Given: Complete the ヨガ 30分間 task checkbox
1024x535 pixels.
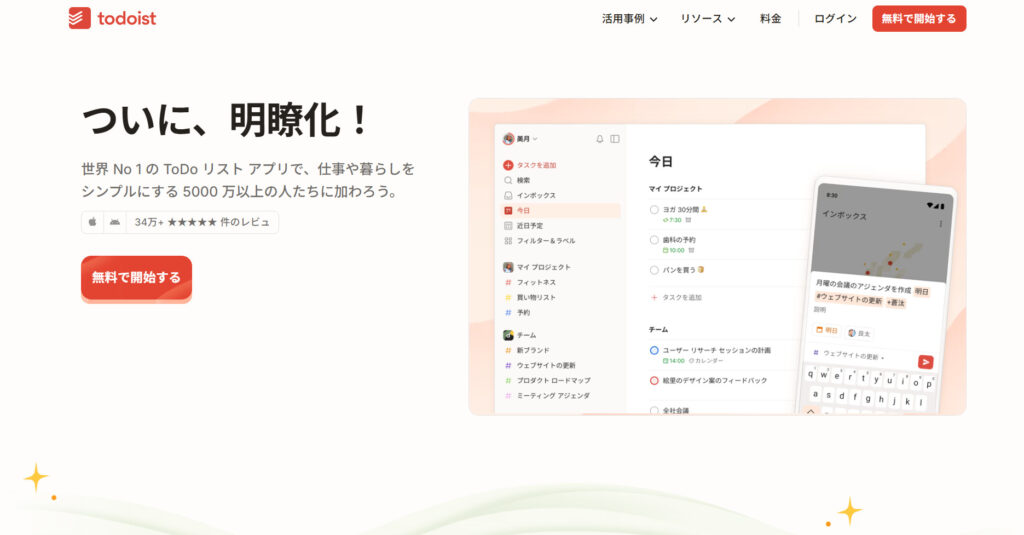Looking at the screenshot, I should point(654,210).
